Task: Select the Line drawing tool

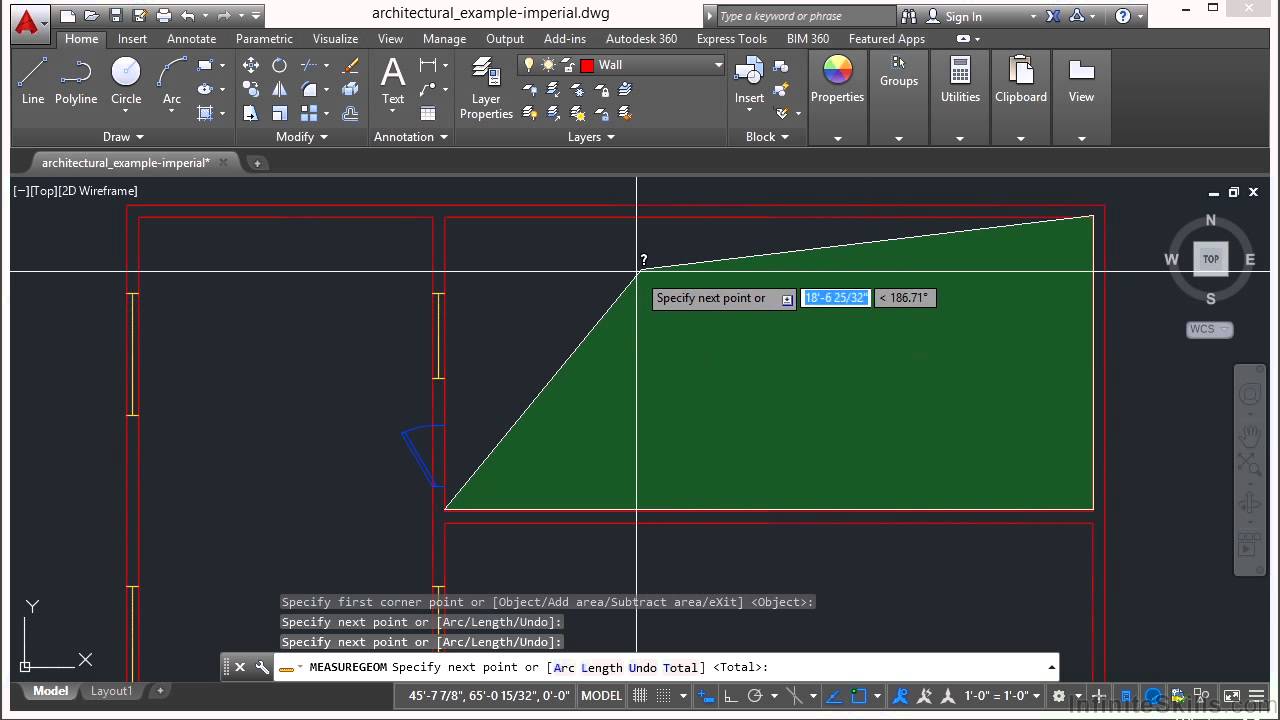Action: (x=33, y=80)
